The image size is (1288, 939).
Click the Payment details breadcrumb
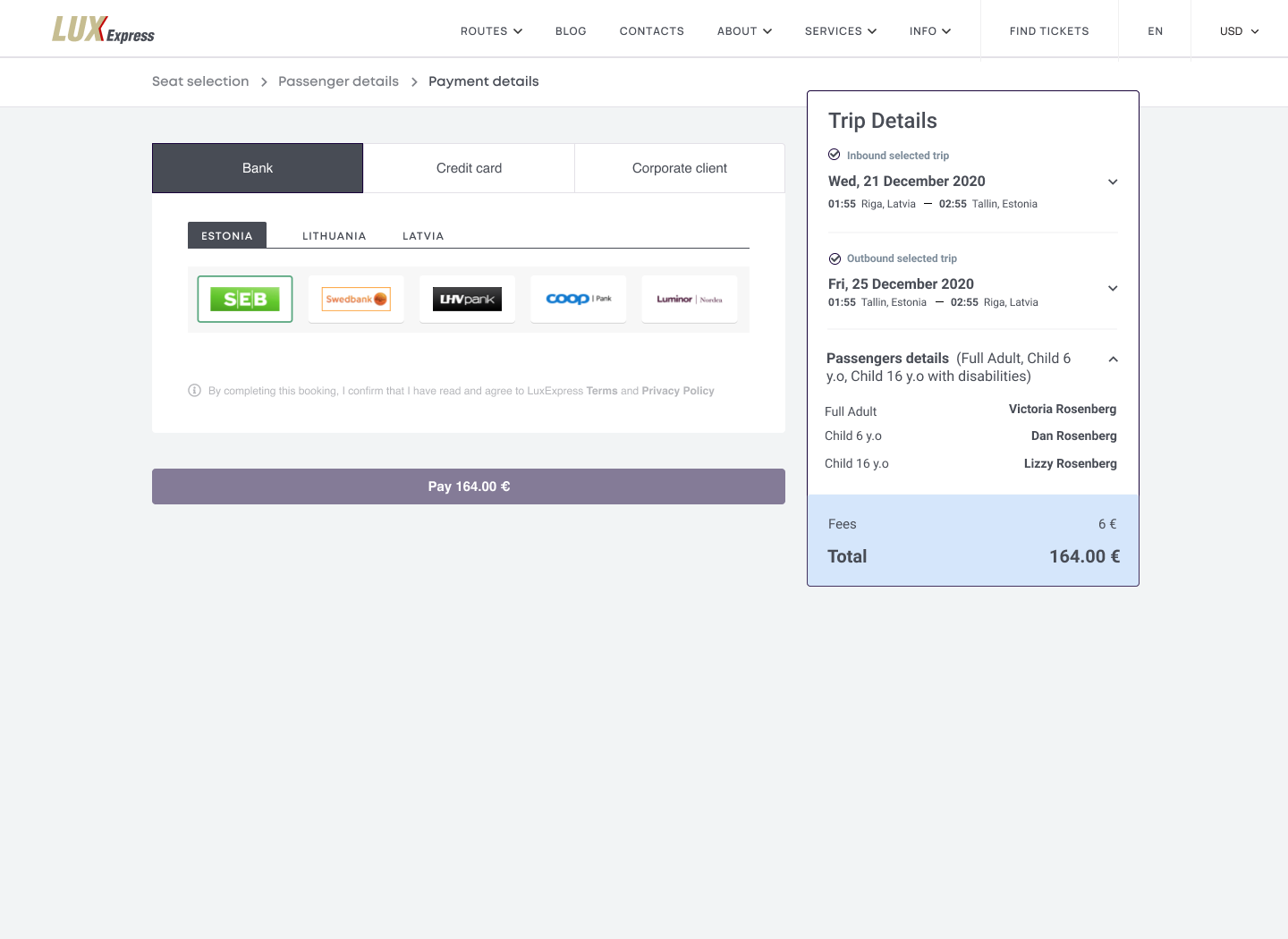[x=484, y=81]
